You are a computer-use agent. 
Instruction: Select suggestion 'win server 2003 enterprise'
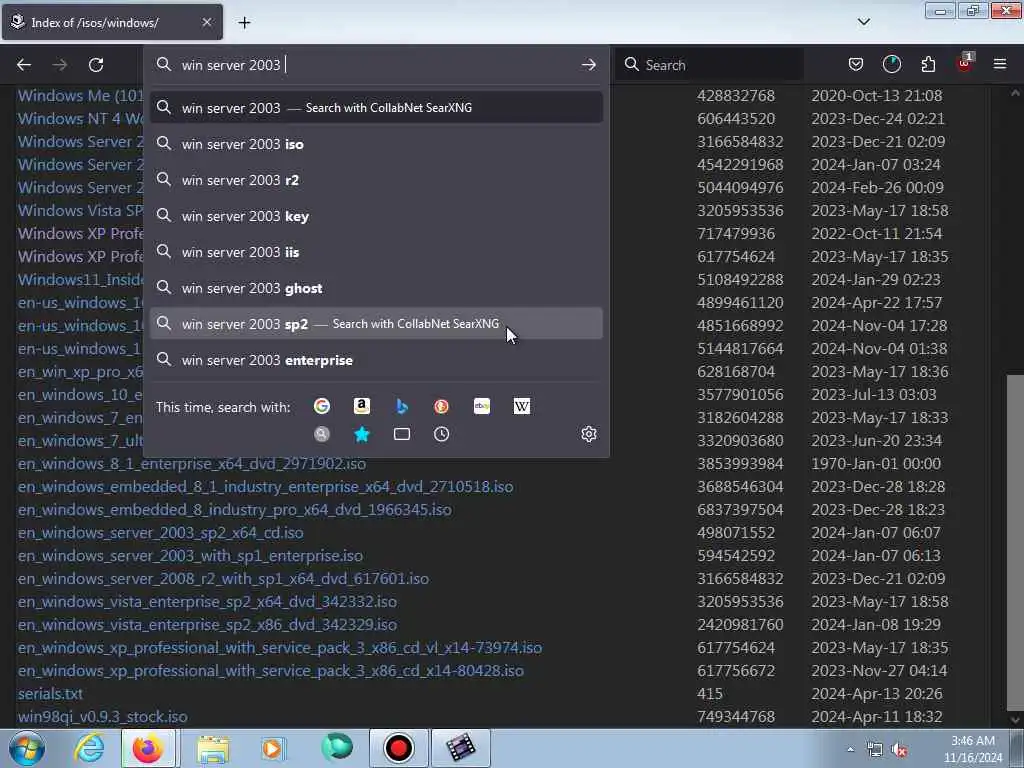click(376, 360)
